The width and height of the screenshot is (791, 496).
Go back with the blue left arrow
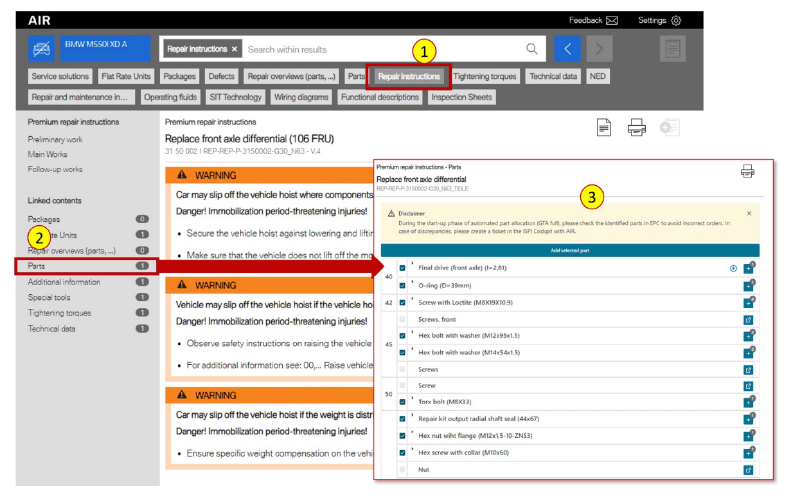pos(567,49)
